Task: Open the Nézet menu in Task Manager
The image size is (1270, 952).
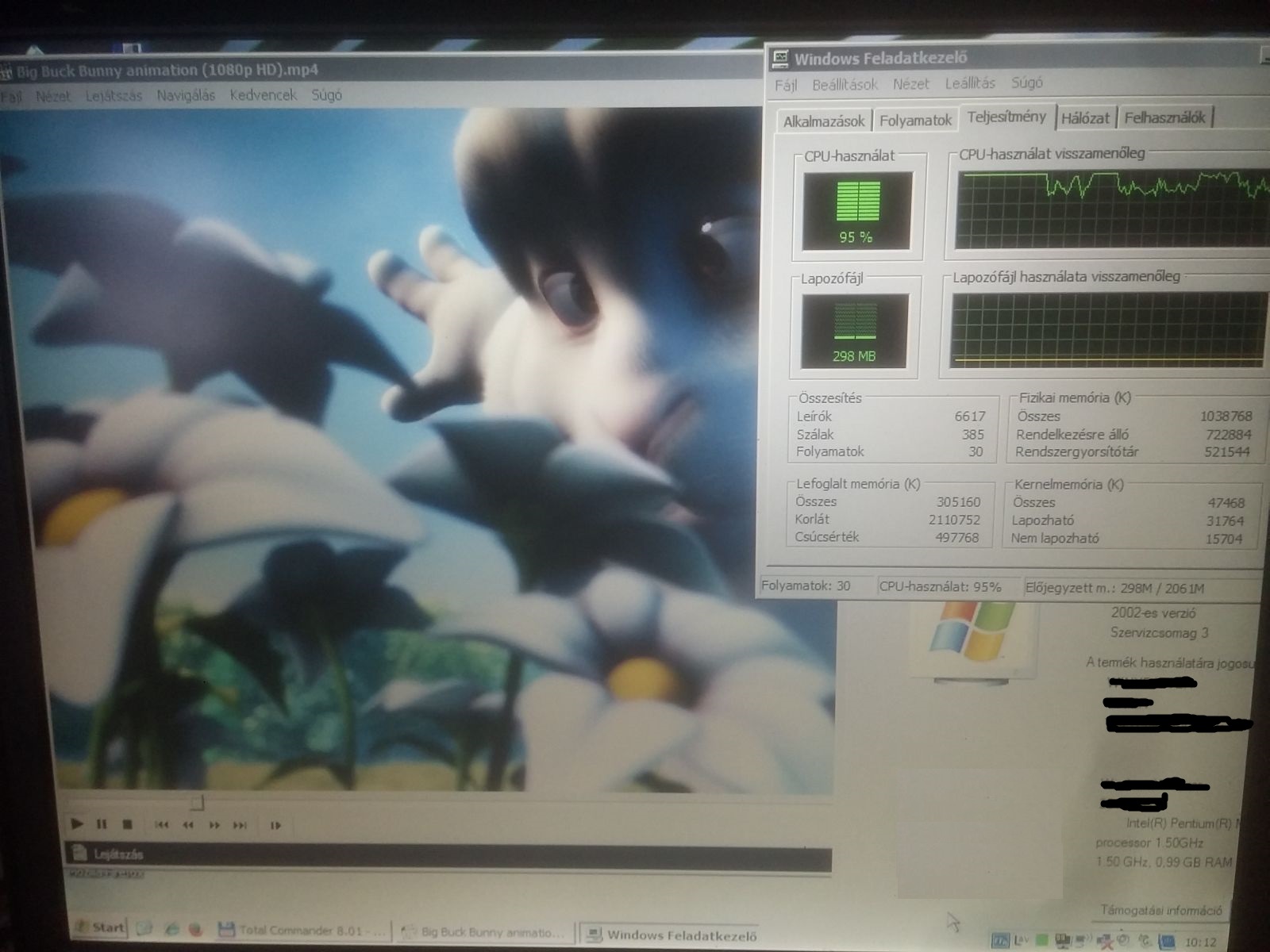Action: tap(910, 83)
